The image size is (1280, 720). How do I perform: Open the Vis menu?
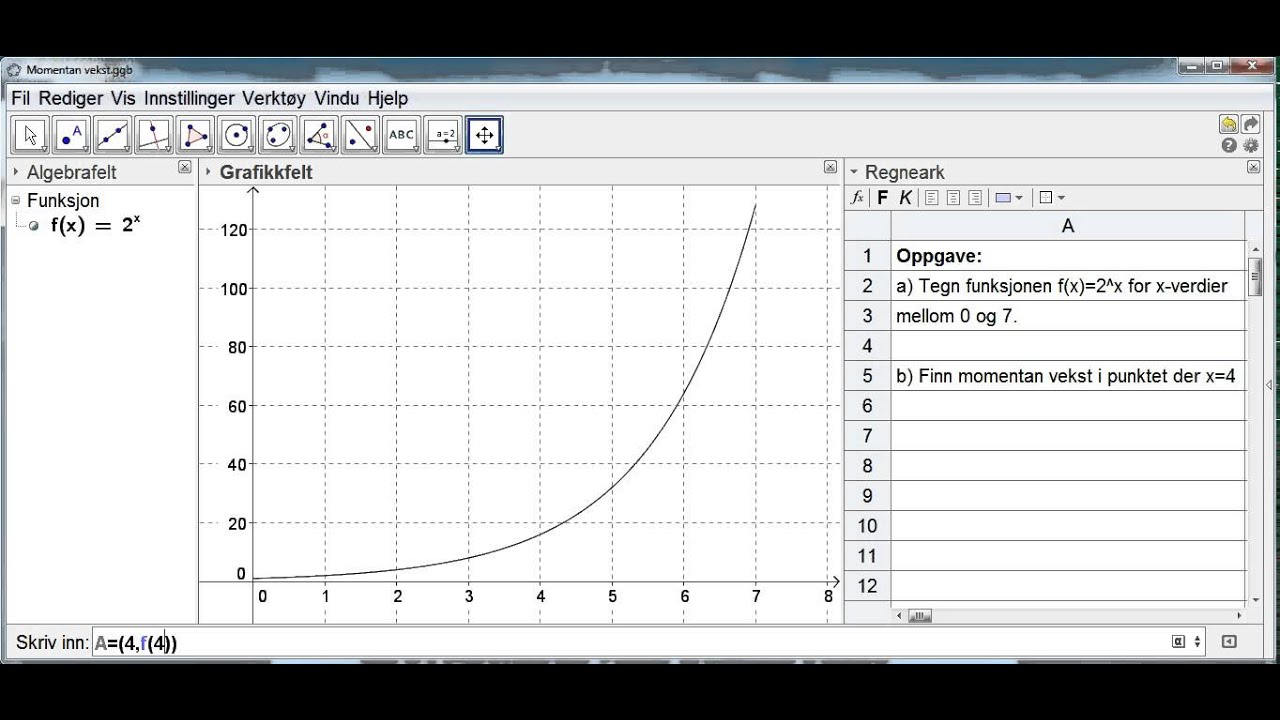pyautogui.click(x=123, y=98)
